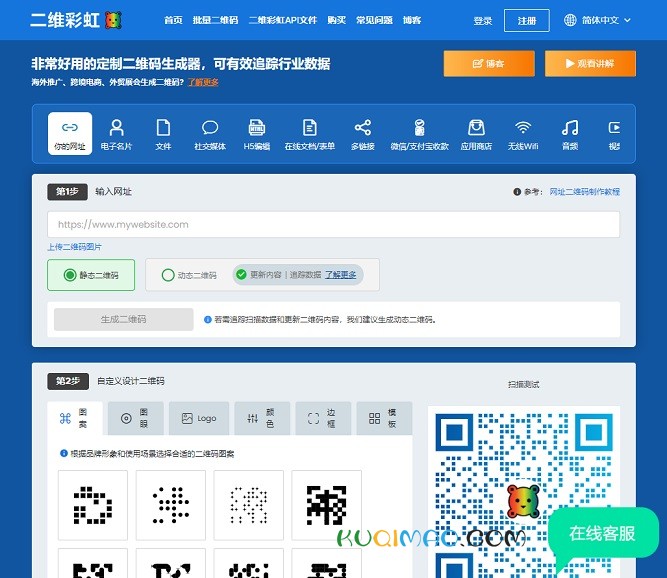
Task: Open 常见问题 menu item
Action: click(374, 20)
